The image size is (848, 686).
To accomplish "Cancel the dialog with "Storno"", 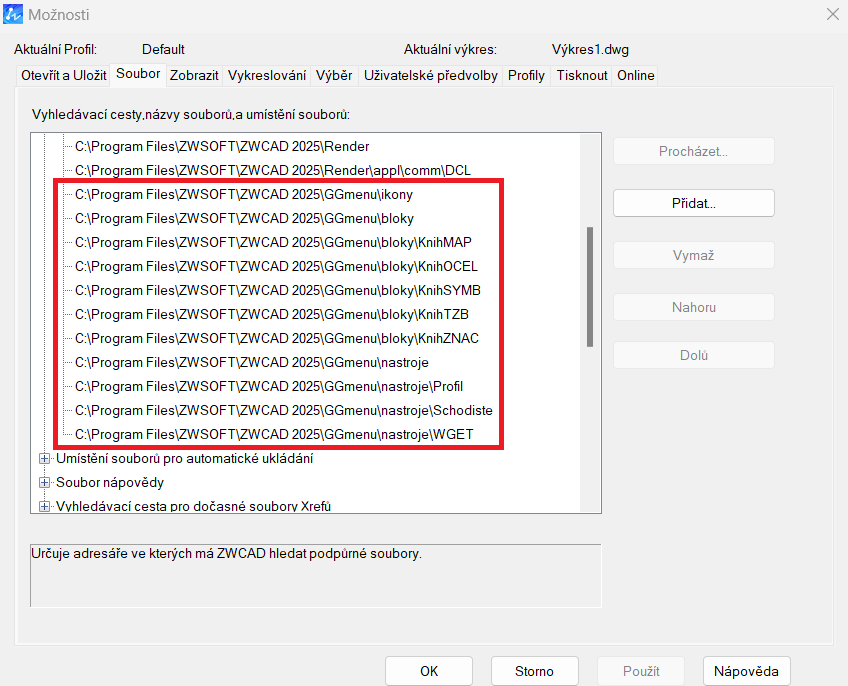I will coord(534,671).
